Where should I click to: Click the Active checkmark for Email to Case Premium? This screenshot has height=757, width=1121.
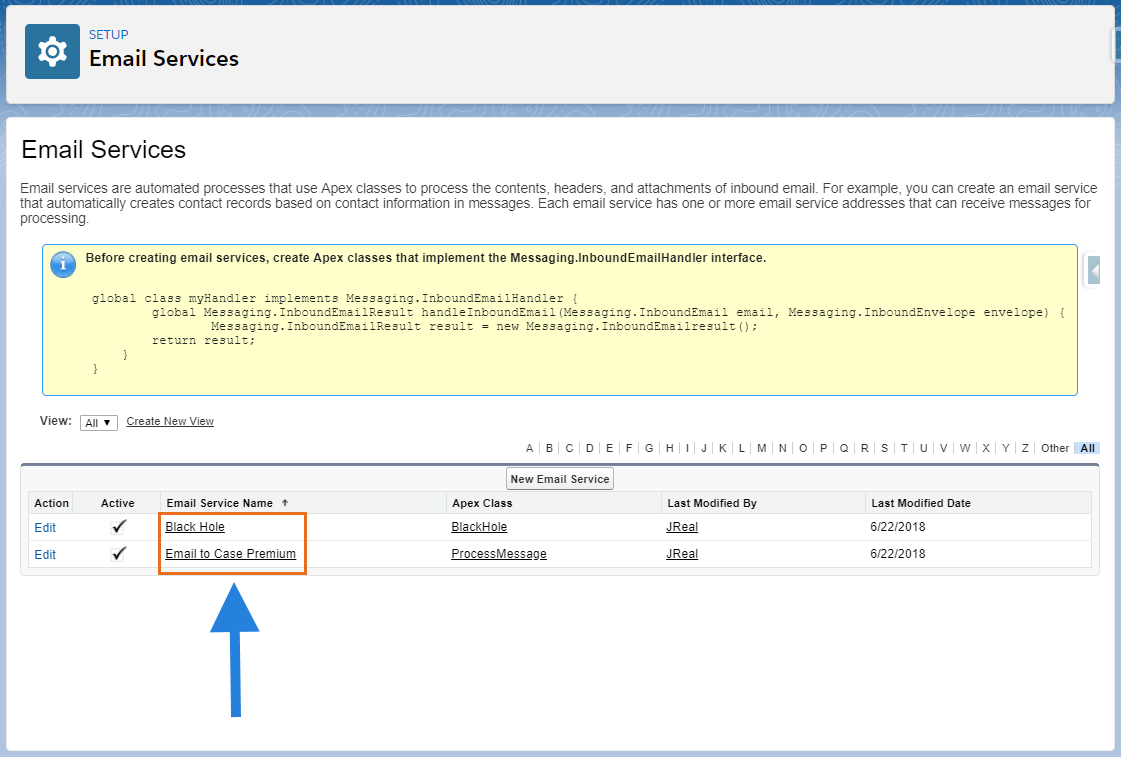pos(118,554)
